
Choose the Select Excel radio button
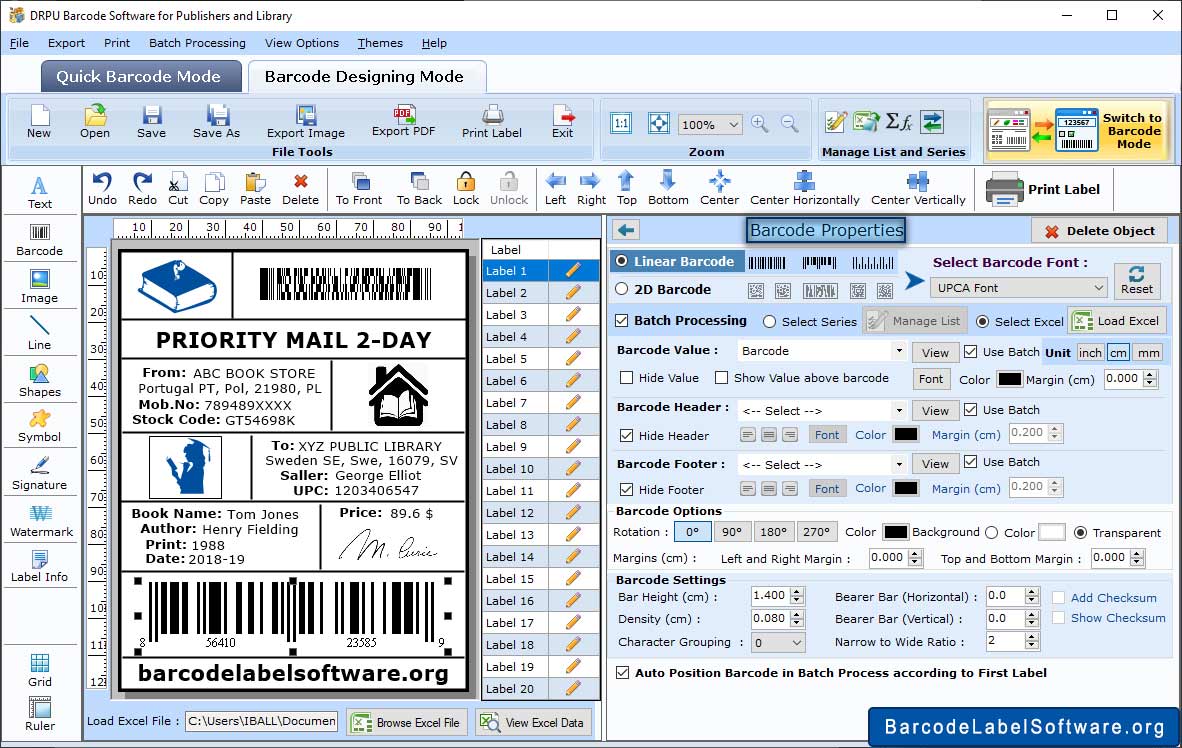(982, 322)
